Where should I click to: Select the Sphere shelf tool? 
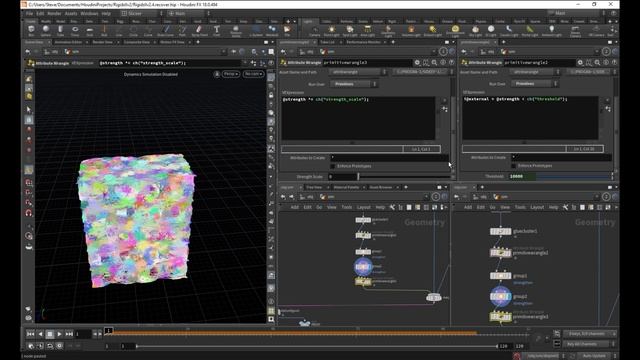coord(46,30)
